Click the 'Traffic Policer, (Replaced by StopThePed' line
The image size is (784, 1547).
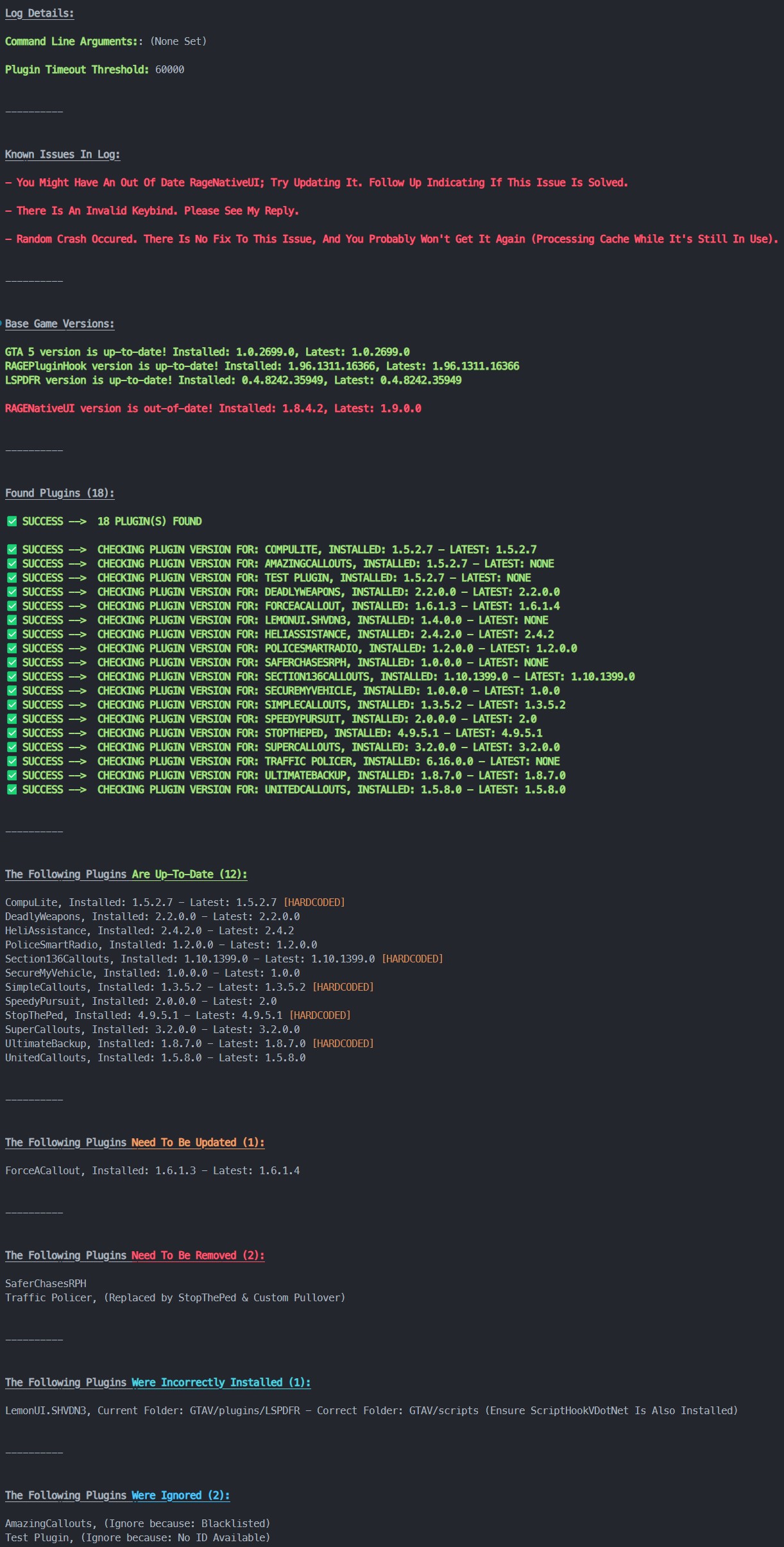(x=175, y=1298)
